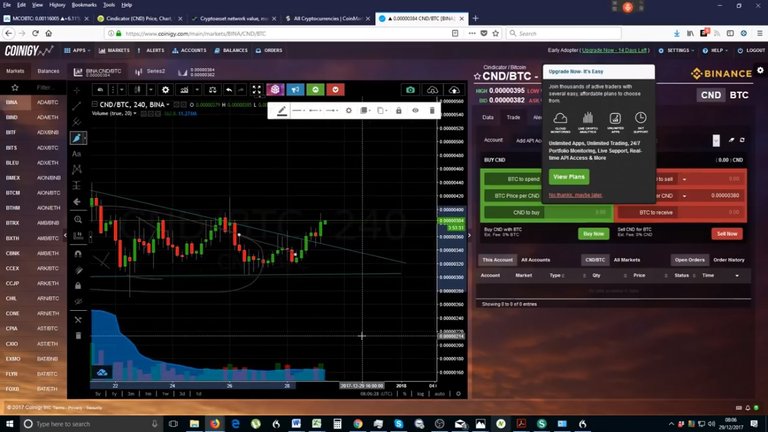
Task: Click Logout in header
Action: [x=751, y=50]
